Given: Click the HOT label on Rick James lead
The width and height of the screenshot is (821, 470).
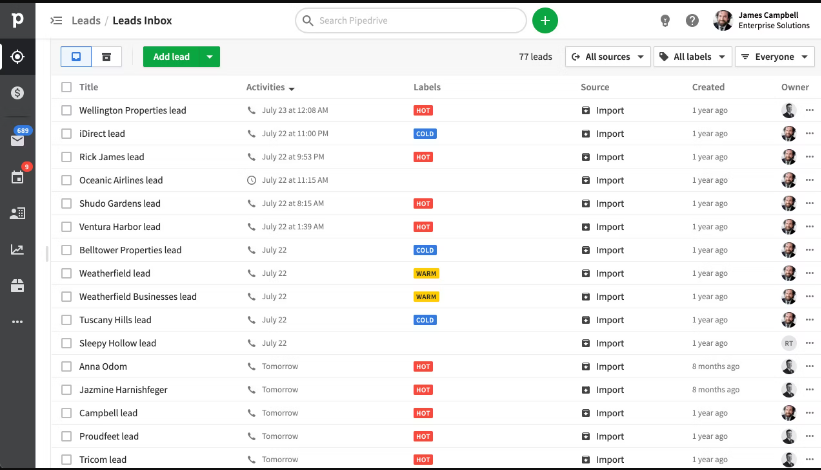Looking at the screenshot, I should tap(423, 157).
